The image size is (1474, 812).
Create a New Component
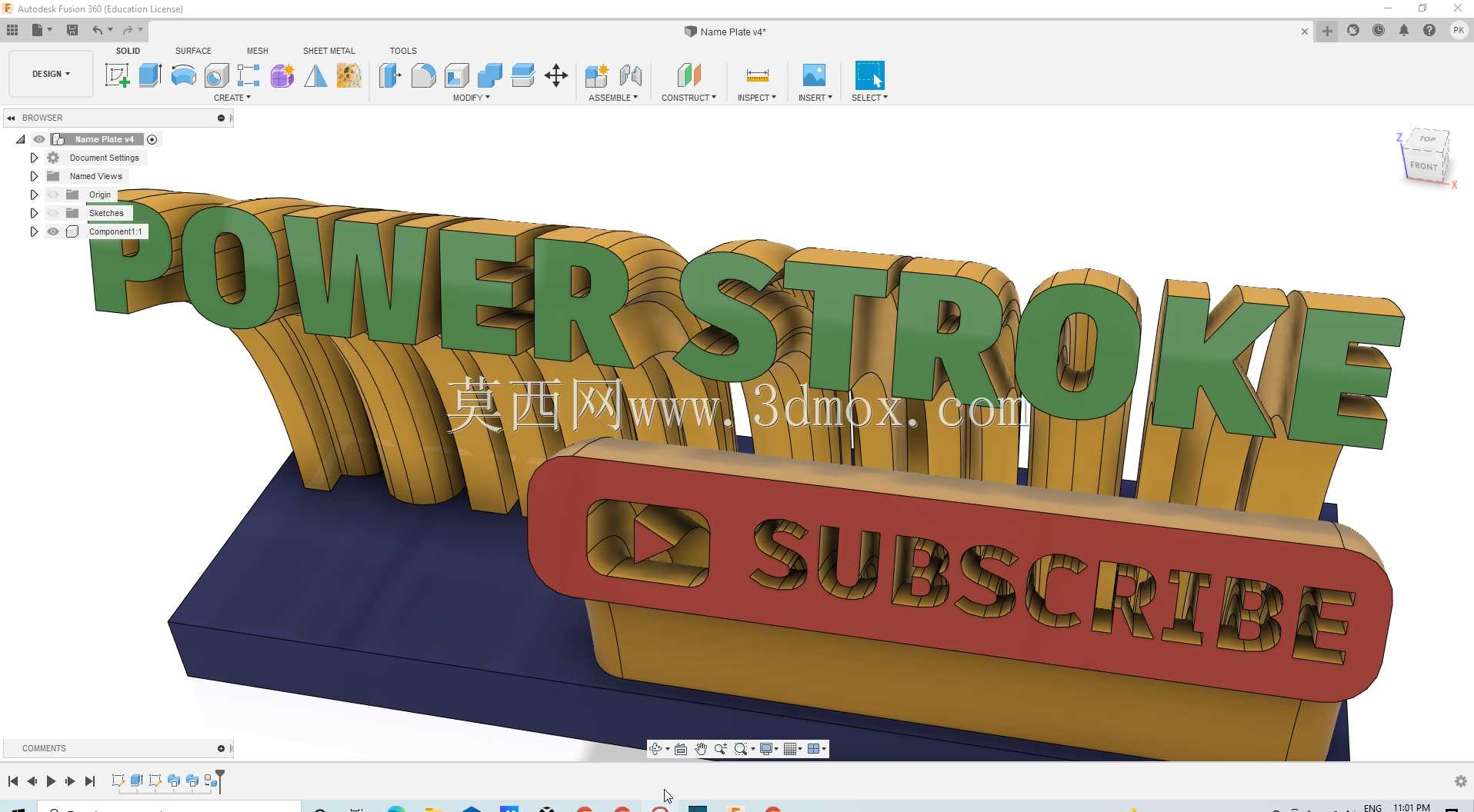click(596, 75)
